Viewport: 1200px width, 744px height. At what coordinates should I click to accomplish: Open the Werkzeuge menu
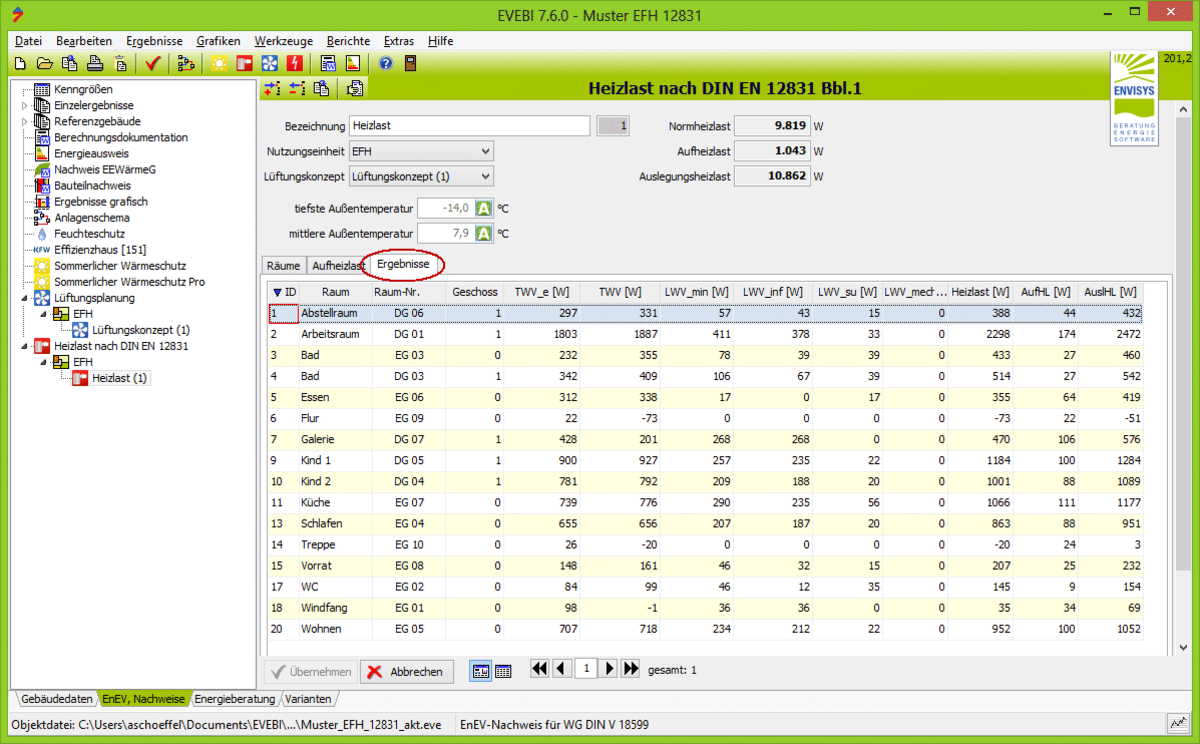(x=284, y=41)
